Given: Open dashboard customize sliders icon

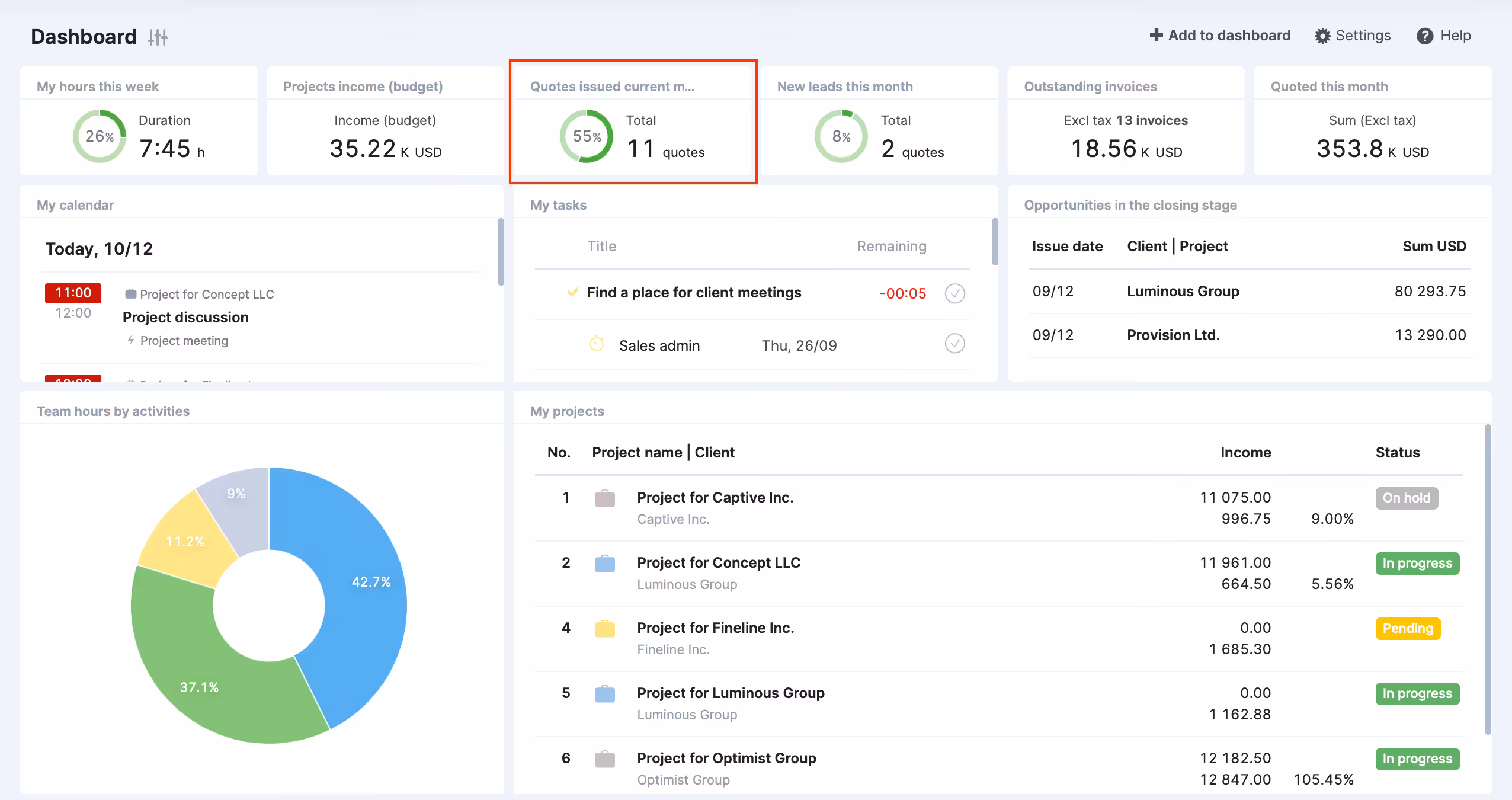Looking at the screenshot, I should (158, 37).
